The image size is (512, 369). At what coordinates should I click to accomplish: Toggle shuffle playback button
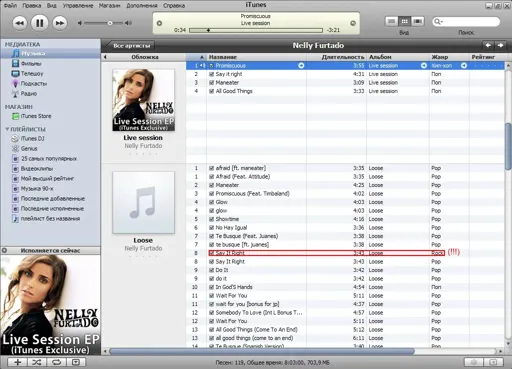coord(37,362)
